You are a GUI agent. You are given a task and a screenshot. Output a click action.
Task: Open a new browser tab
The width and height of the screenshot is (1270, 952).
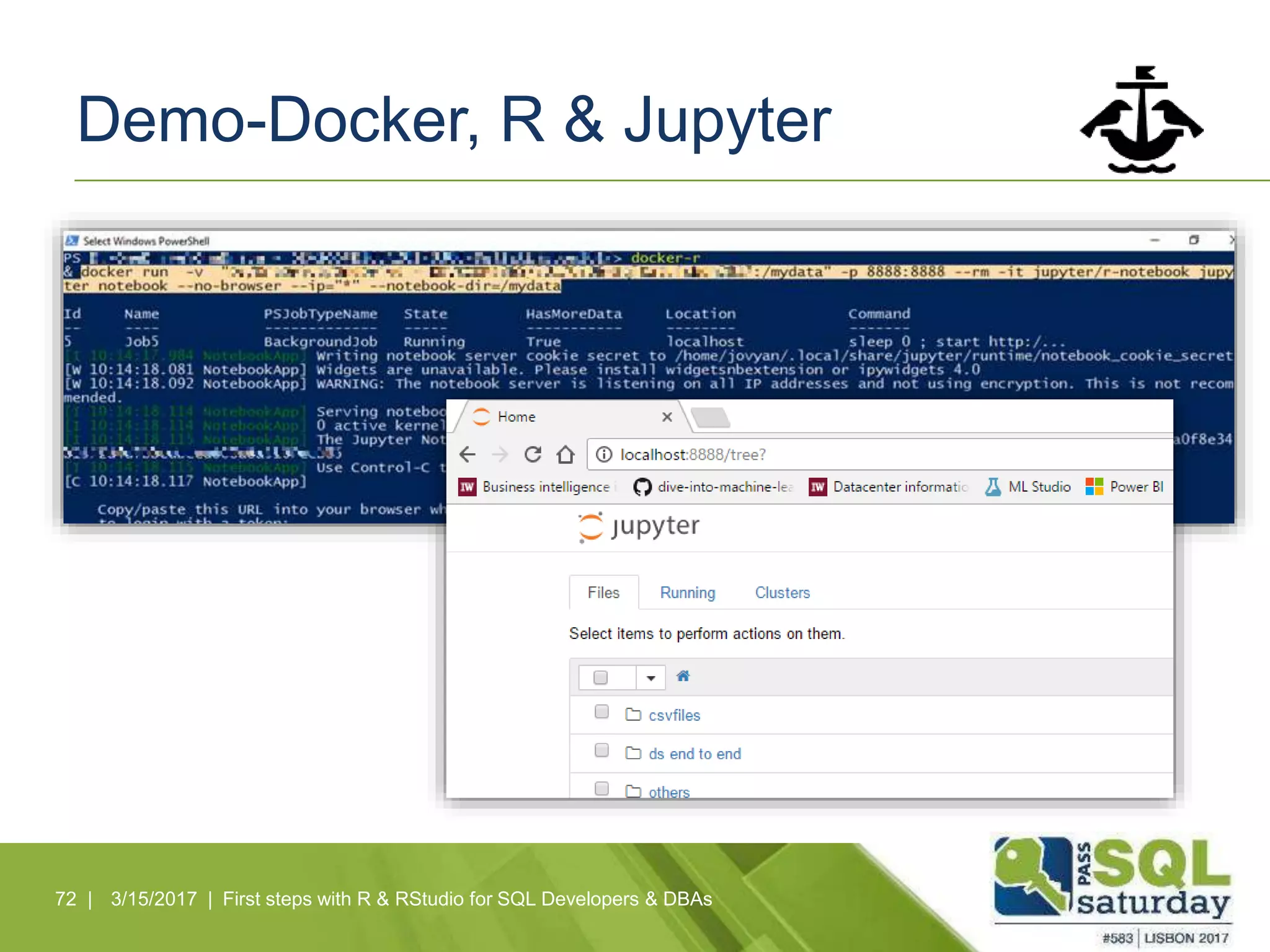711,418
